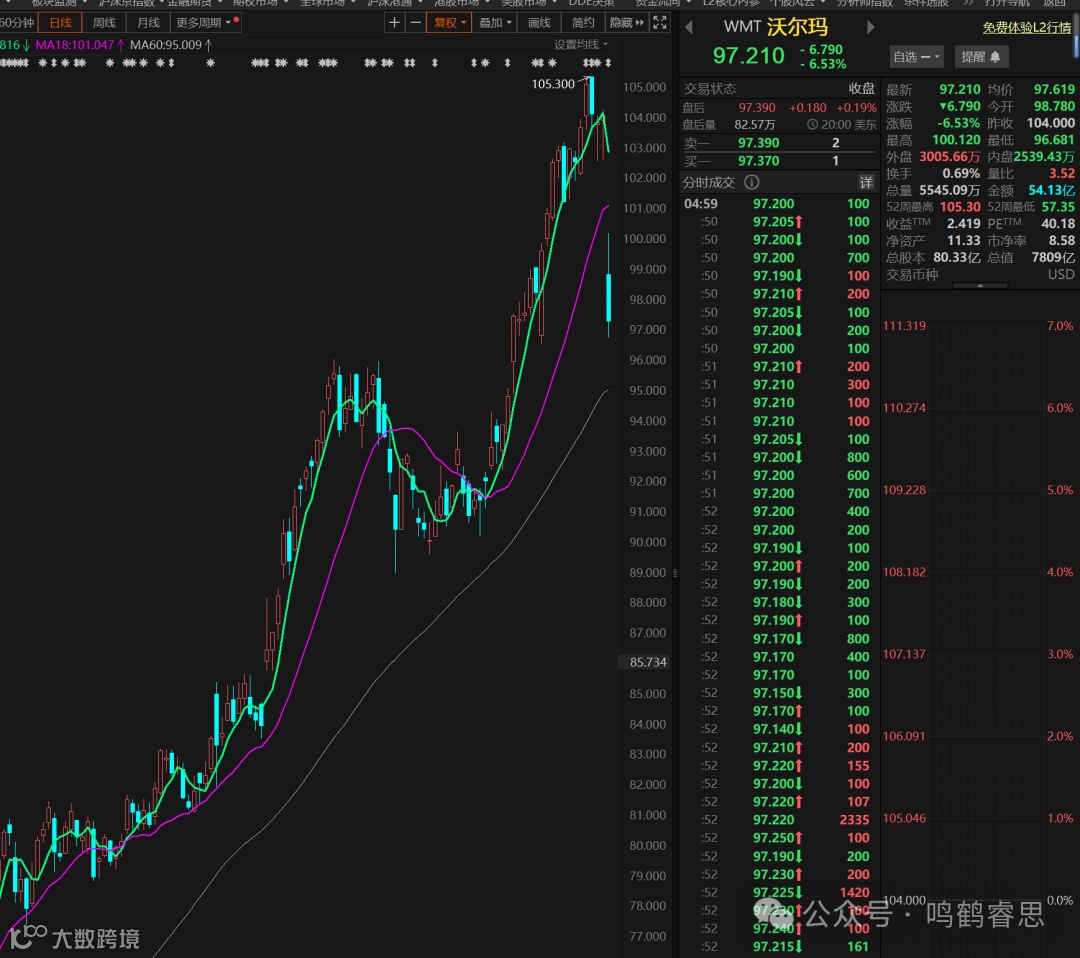Switch to 日线 daily chart tab

(61, 23)
